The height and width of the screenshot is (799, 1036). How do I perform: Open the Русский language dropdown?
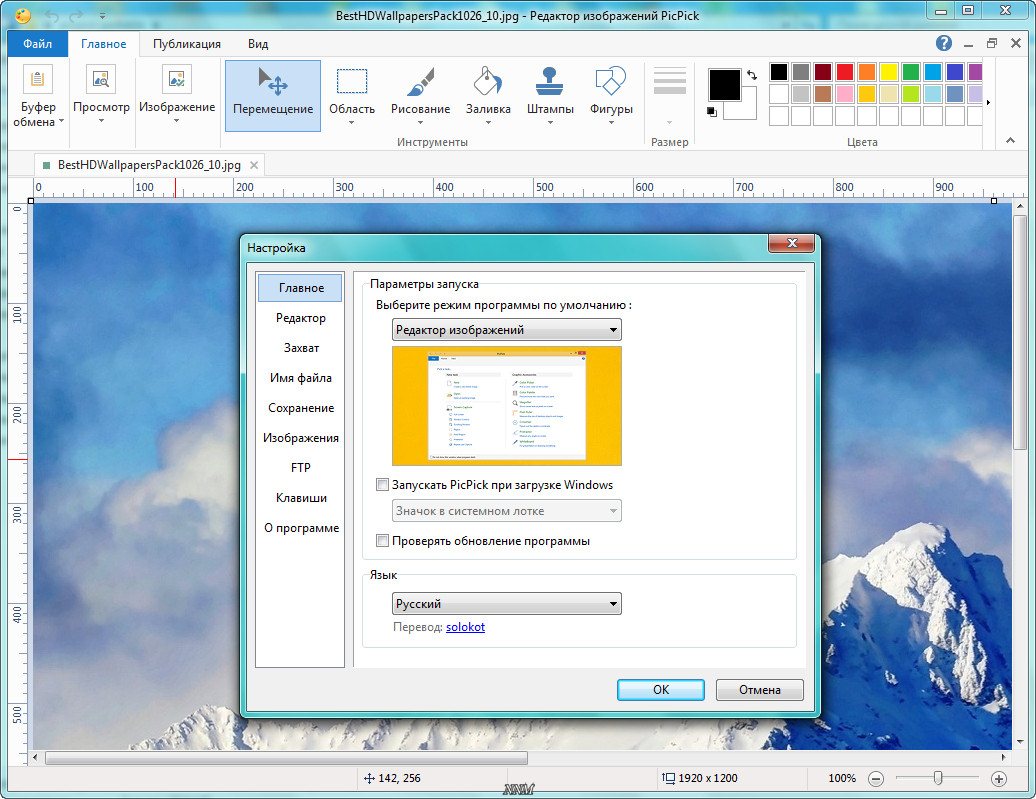tap(506, 604)
